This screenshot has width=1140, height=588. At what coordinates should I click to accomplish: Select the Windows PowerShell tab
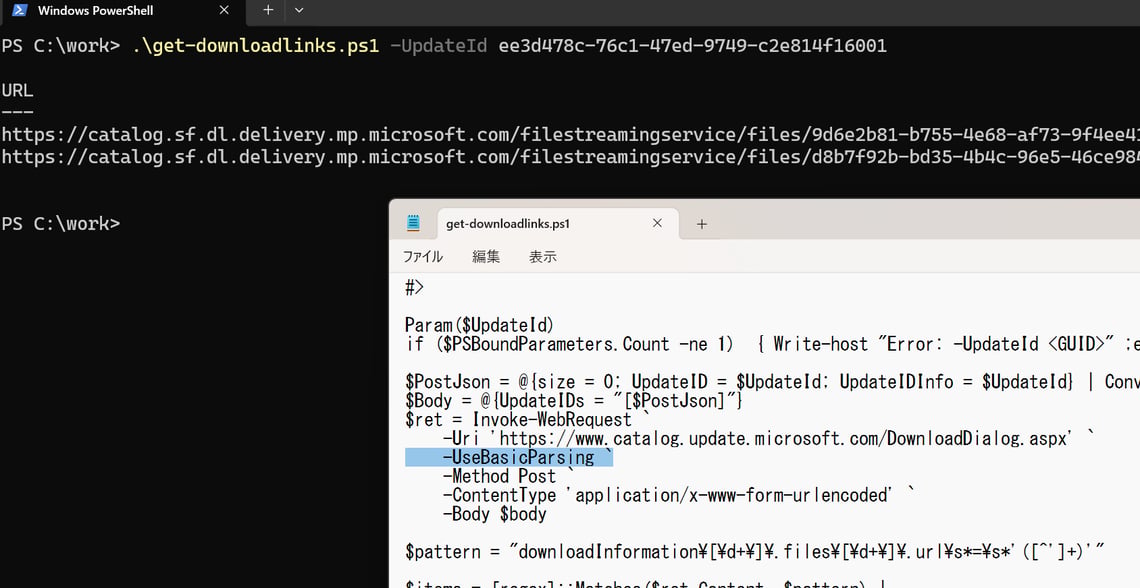(x=123, y=11)
